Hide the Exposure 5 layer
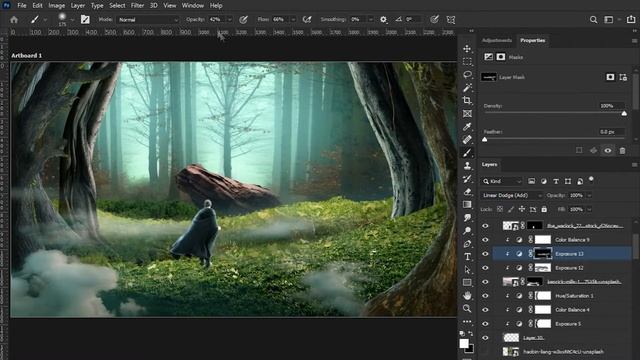 point(485,324)
